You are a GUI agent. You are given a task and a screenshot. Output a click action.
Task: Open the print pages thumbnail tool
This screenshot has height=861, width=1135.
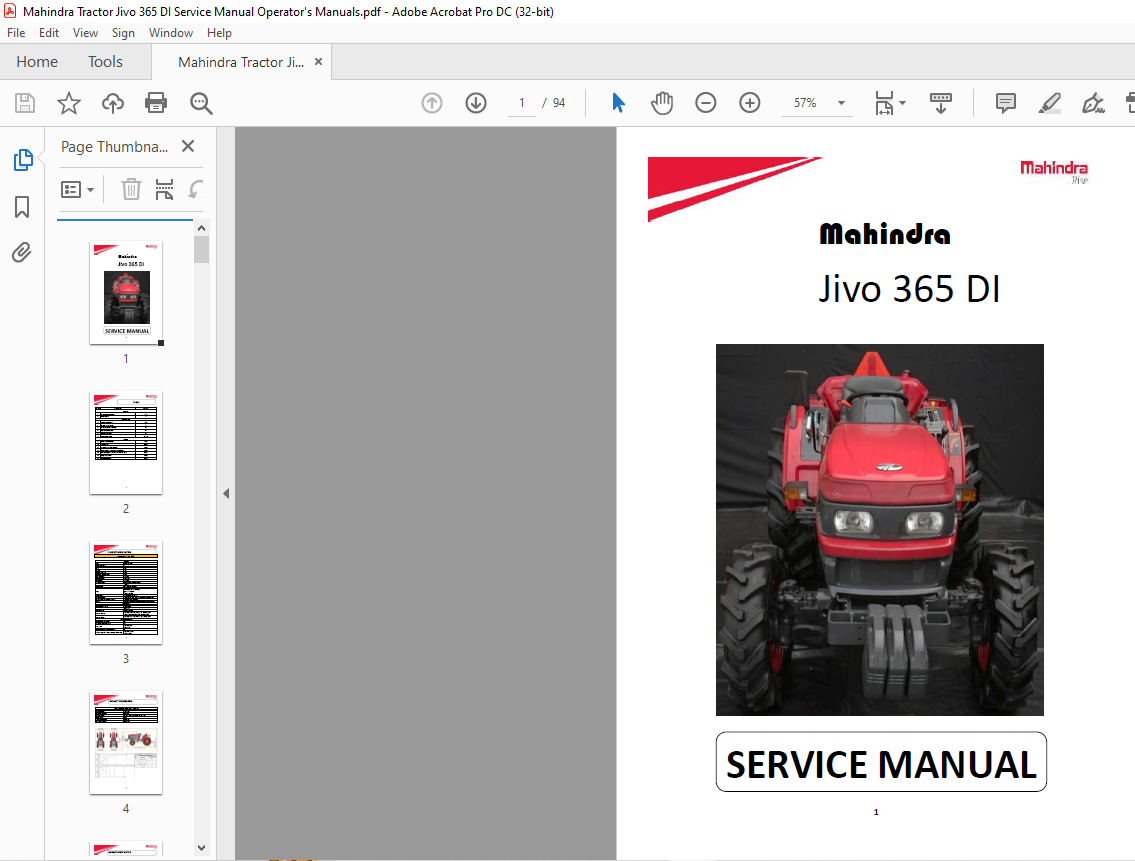[164, 189]
